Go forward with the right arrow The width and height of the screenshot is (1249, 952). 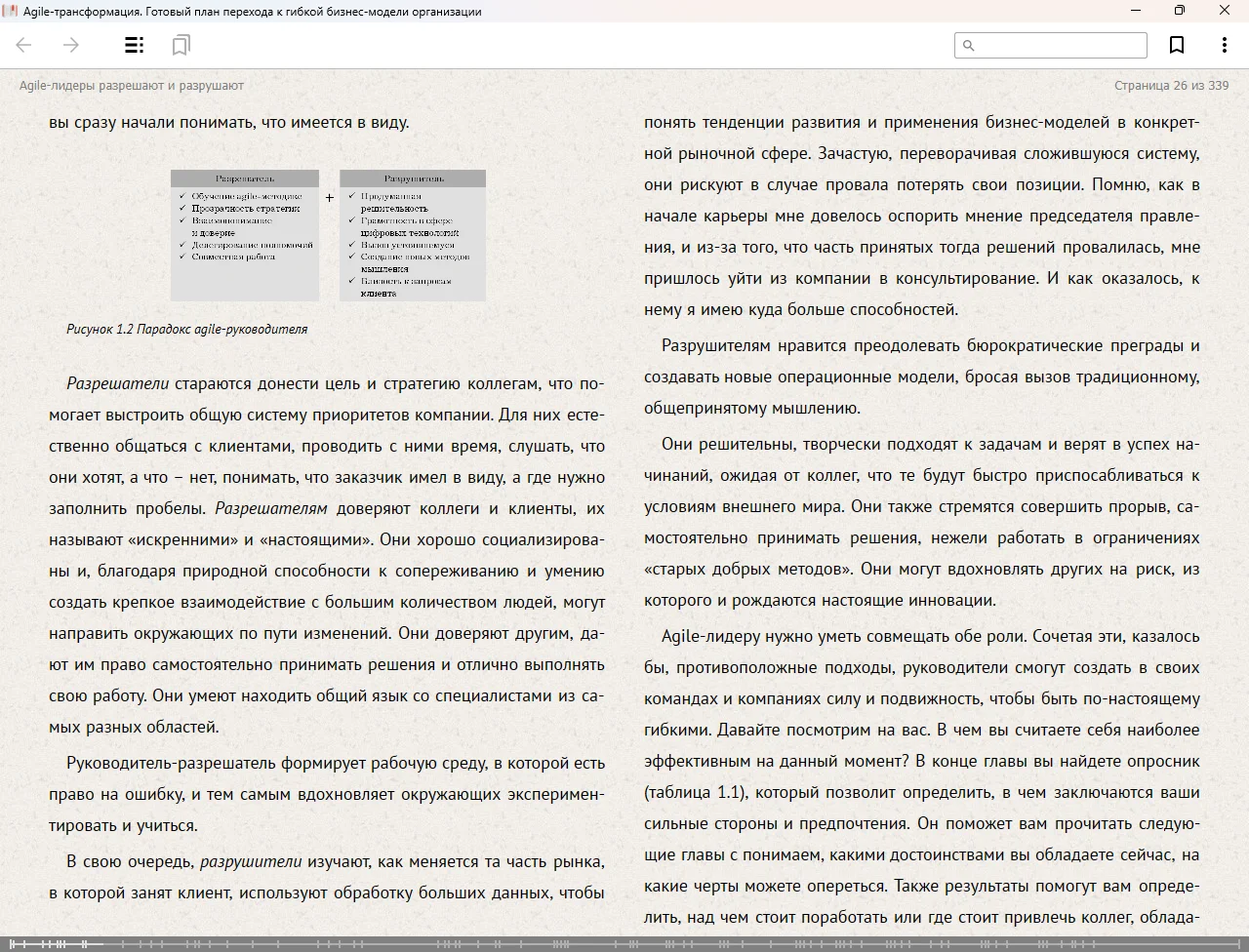[71, 45]
